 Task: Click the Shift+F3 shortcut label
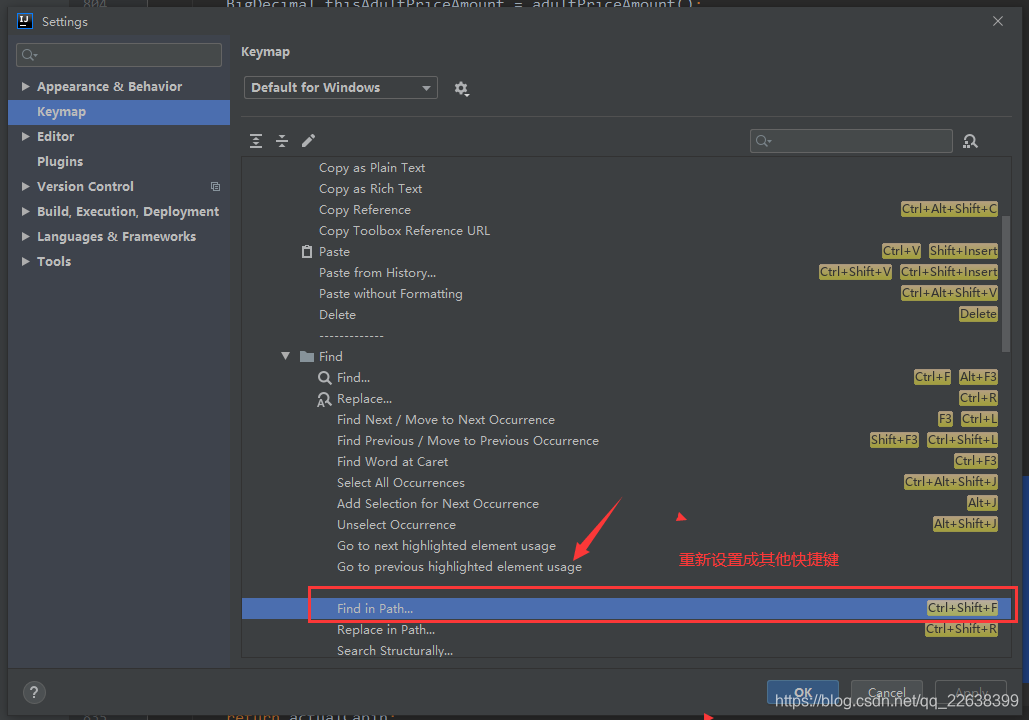click(894, 440)
